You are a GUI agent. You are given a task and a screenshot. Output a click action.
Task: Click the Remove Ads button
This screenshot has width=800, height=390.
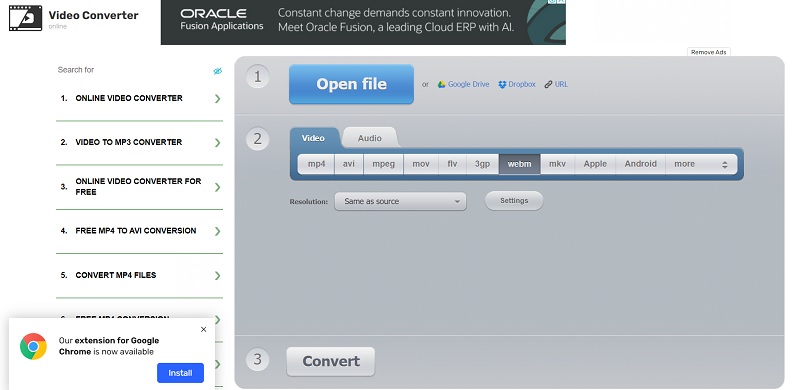pyautogui.click(x=709, y=52)
